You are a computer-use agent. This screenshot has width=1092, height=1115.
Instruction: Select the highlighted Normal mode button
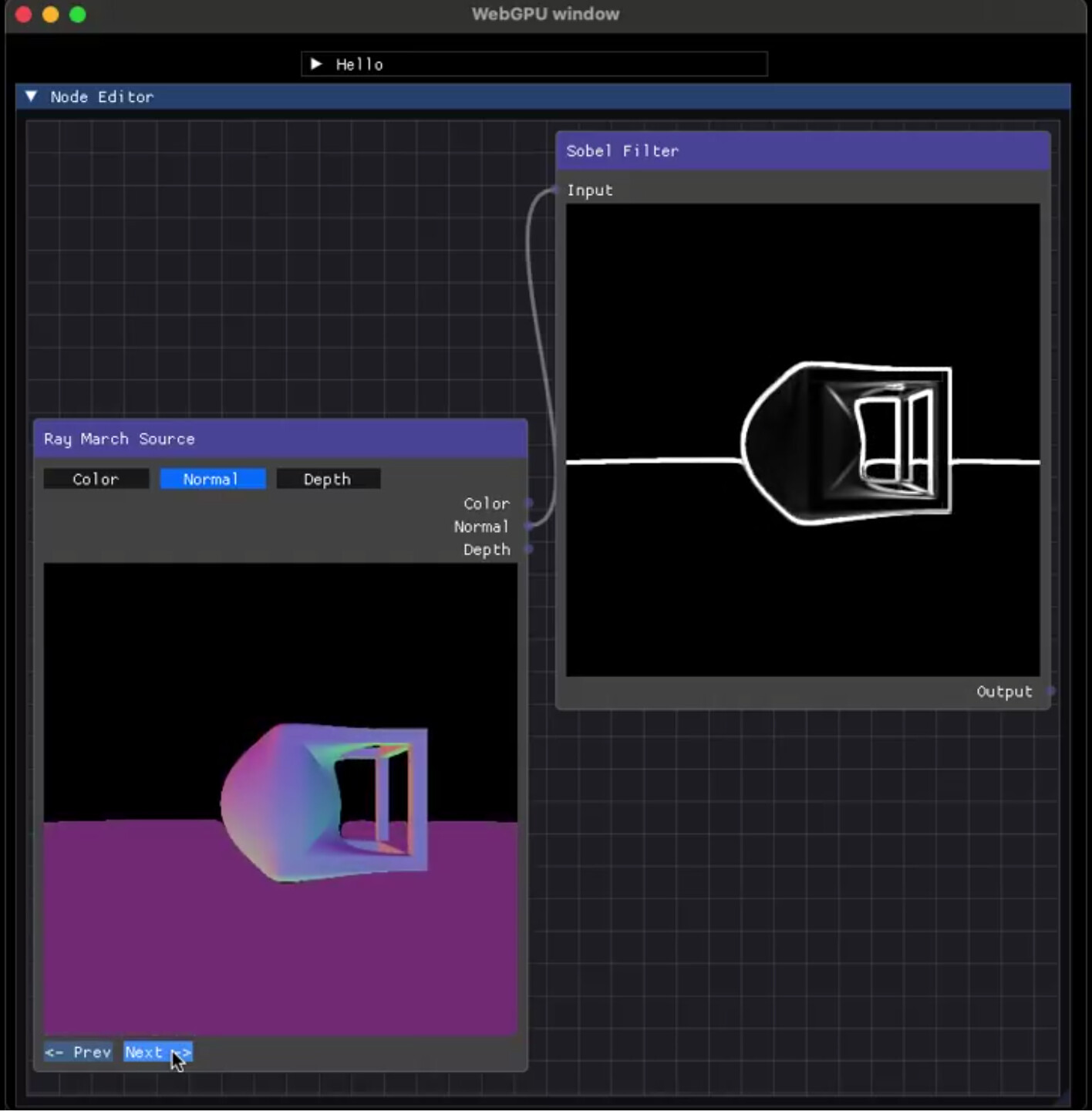(212, 479)
